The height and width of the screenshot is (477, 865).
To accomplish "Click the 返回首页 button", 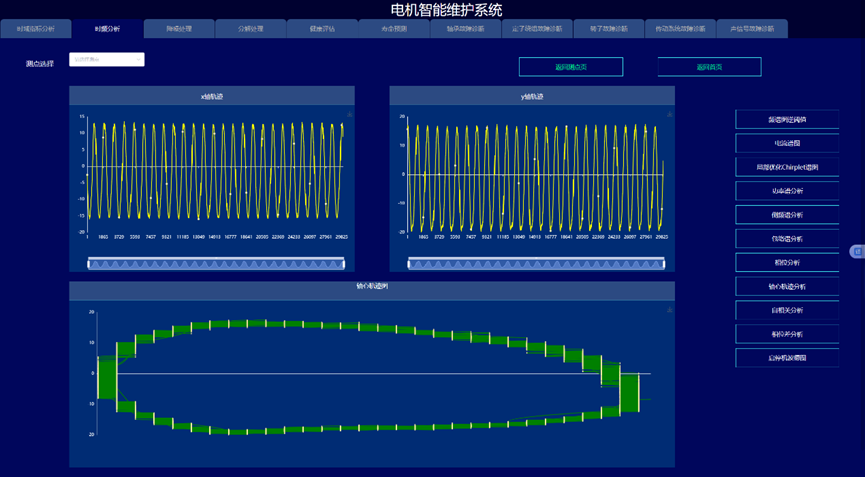I will [709, 67].
